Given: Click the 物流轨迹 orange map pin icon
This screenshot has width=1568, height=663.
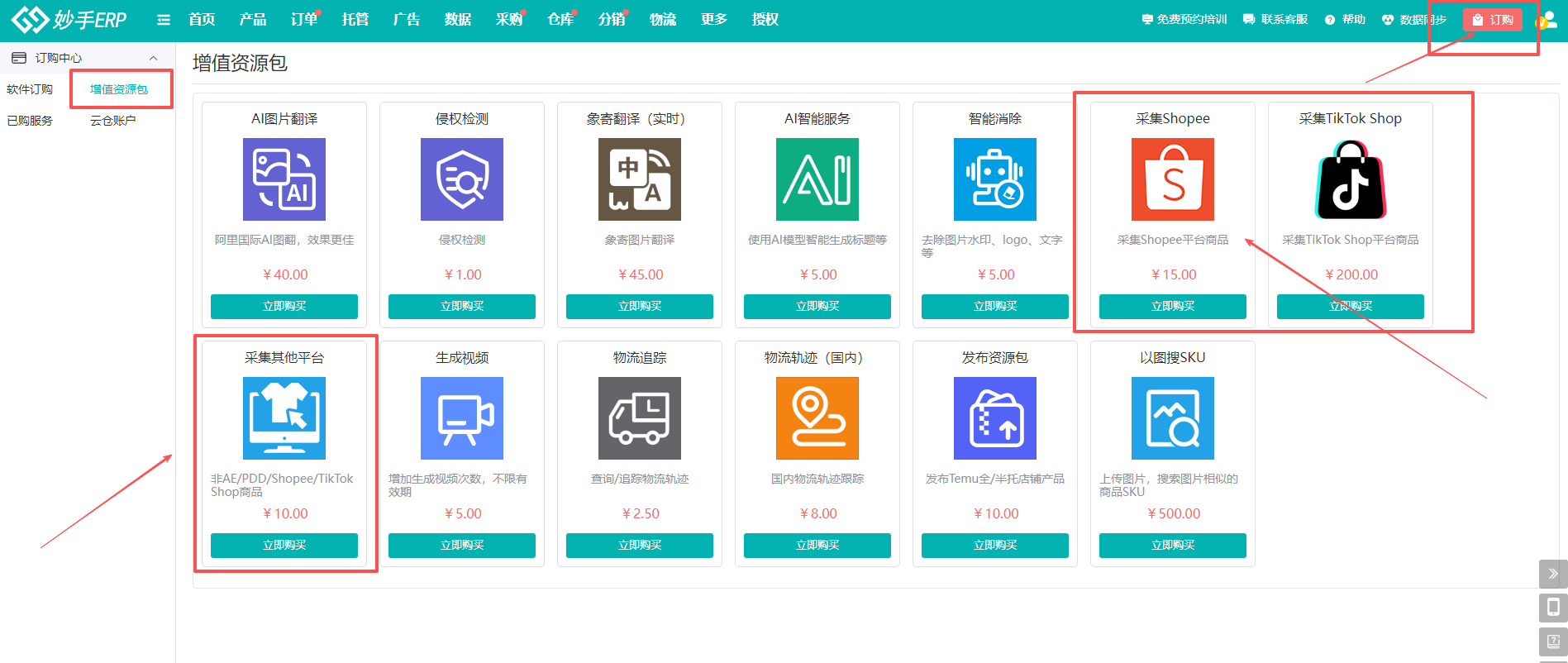Looking at the screenshot, I should (x=817, y=418).
